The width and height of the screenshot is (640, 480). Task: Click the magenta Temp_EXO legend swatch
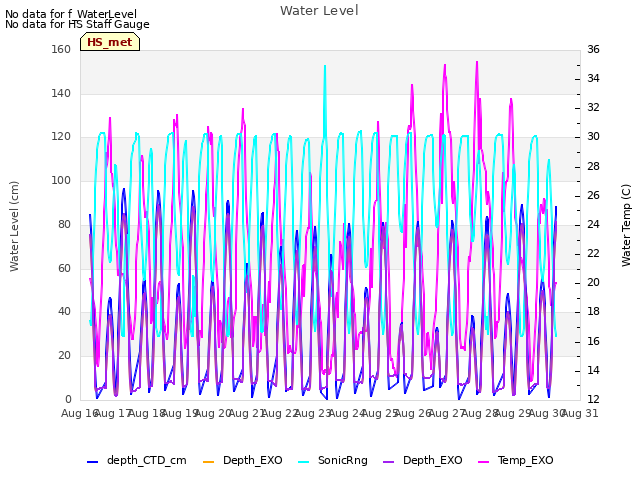[483, 462]
